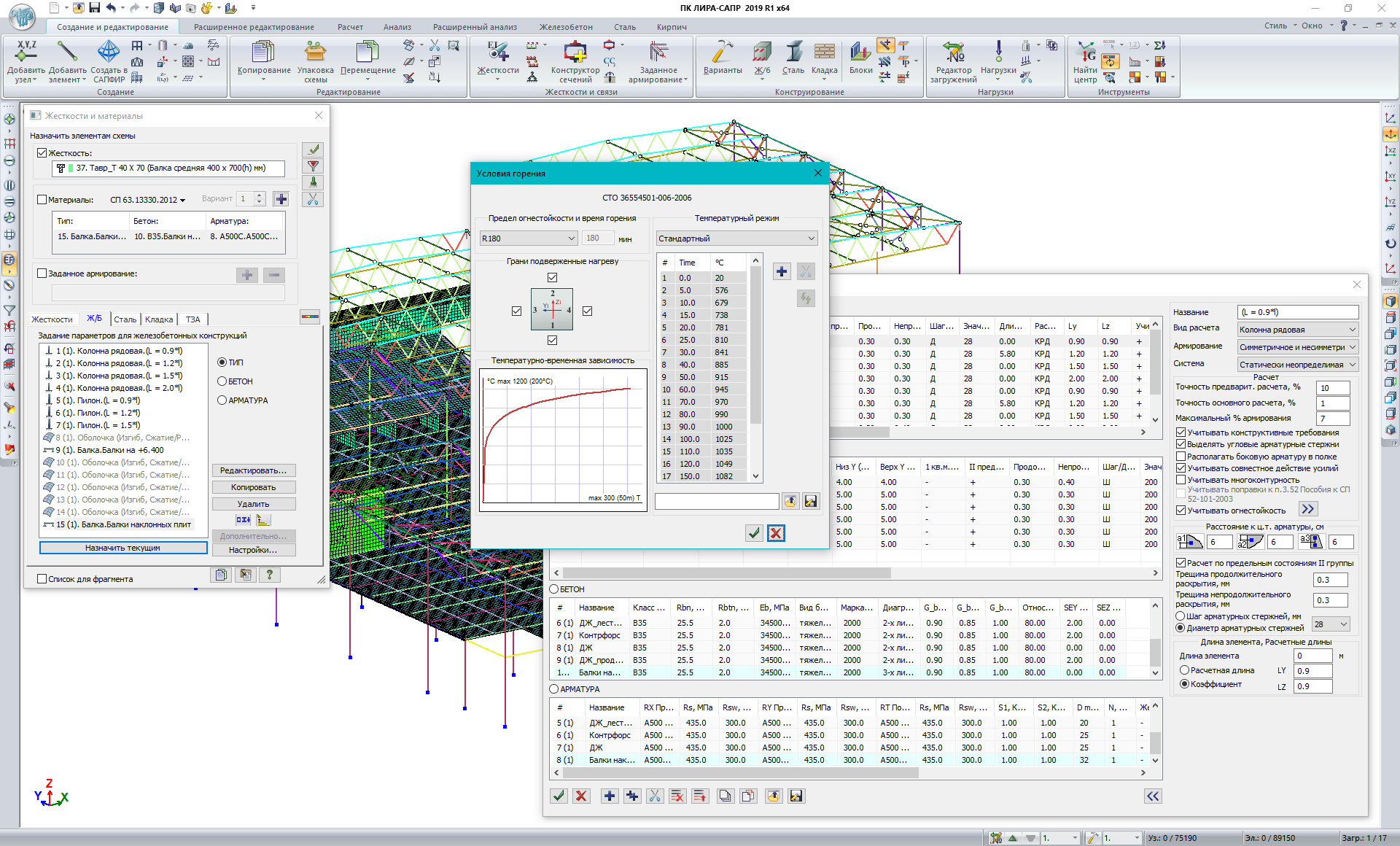1400x846 pixels.
Task: Click the Упаковка схемы icon
Action: point(315,52)
